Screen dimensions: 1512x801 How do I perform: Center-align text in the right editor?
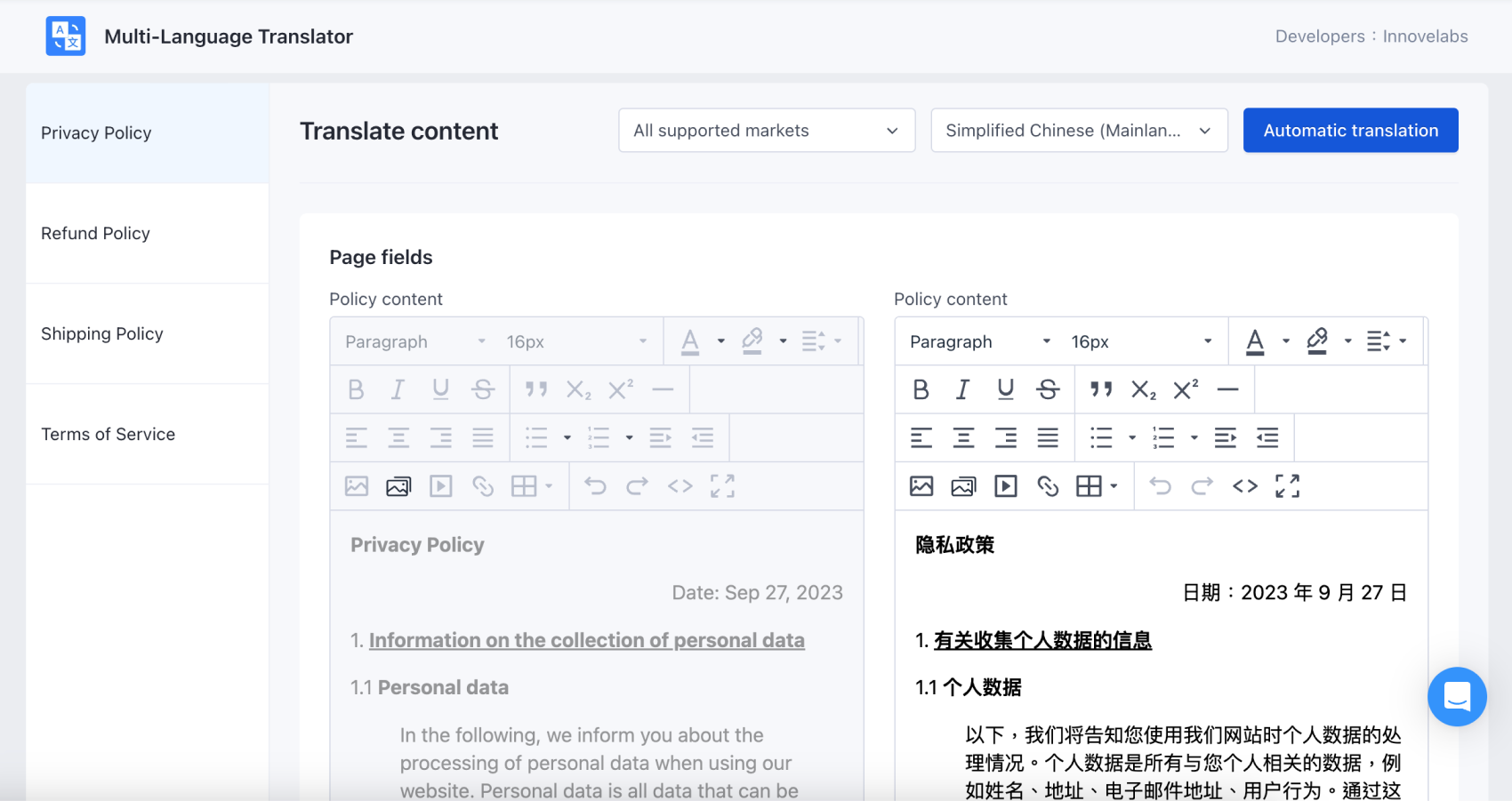[x=963, y=437]
